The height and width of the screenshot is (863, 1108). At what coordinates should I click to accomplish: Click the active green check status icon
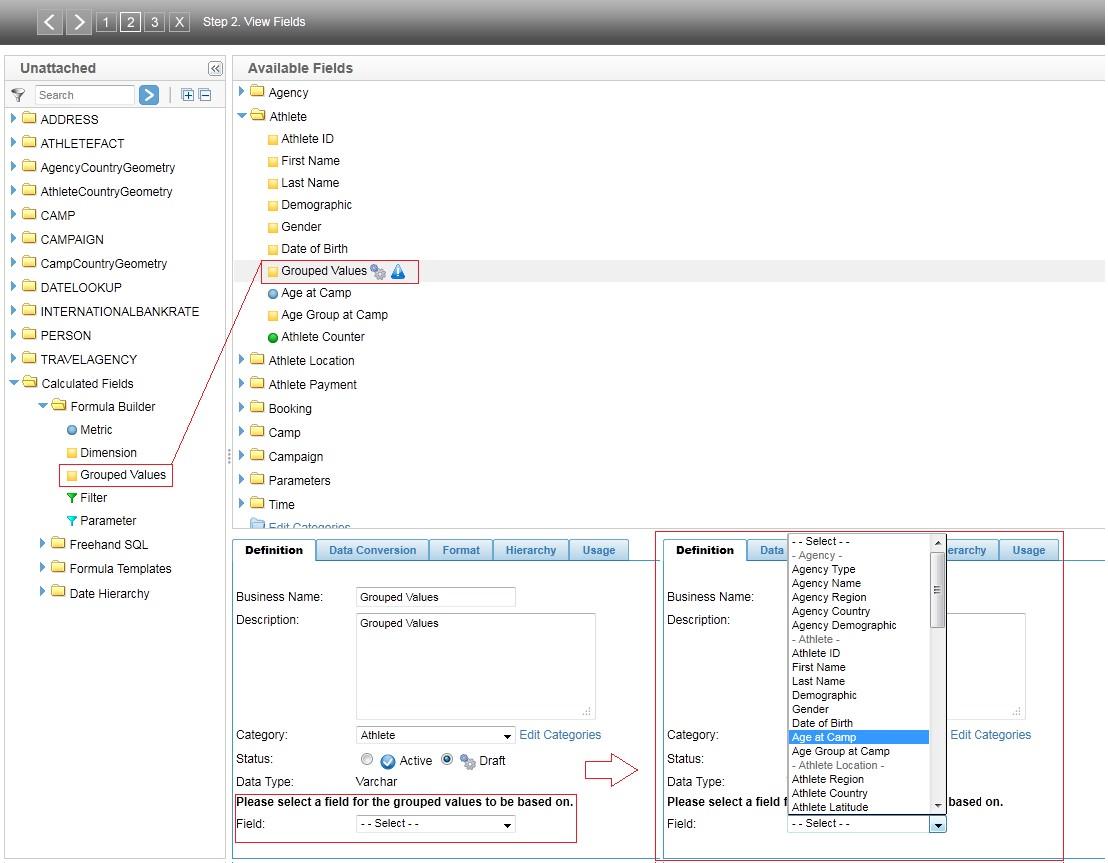pos(388,761)
